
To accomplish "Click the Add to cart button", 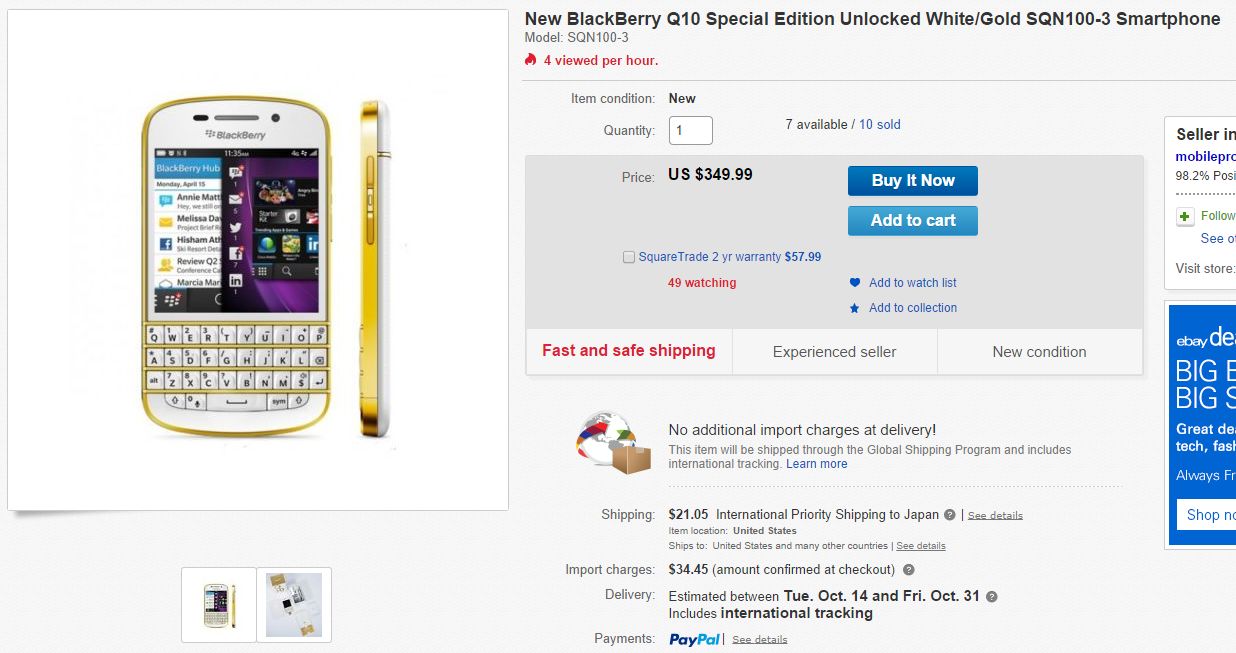I will 913,221.
